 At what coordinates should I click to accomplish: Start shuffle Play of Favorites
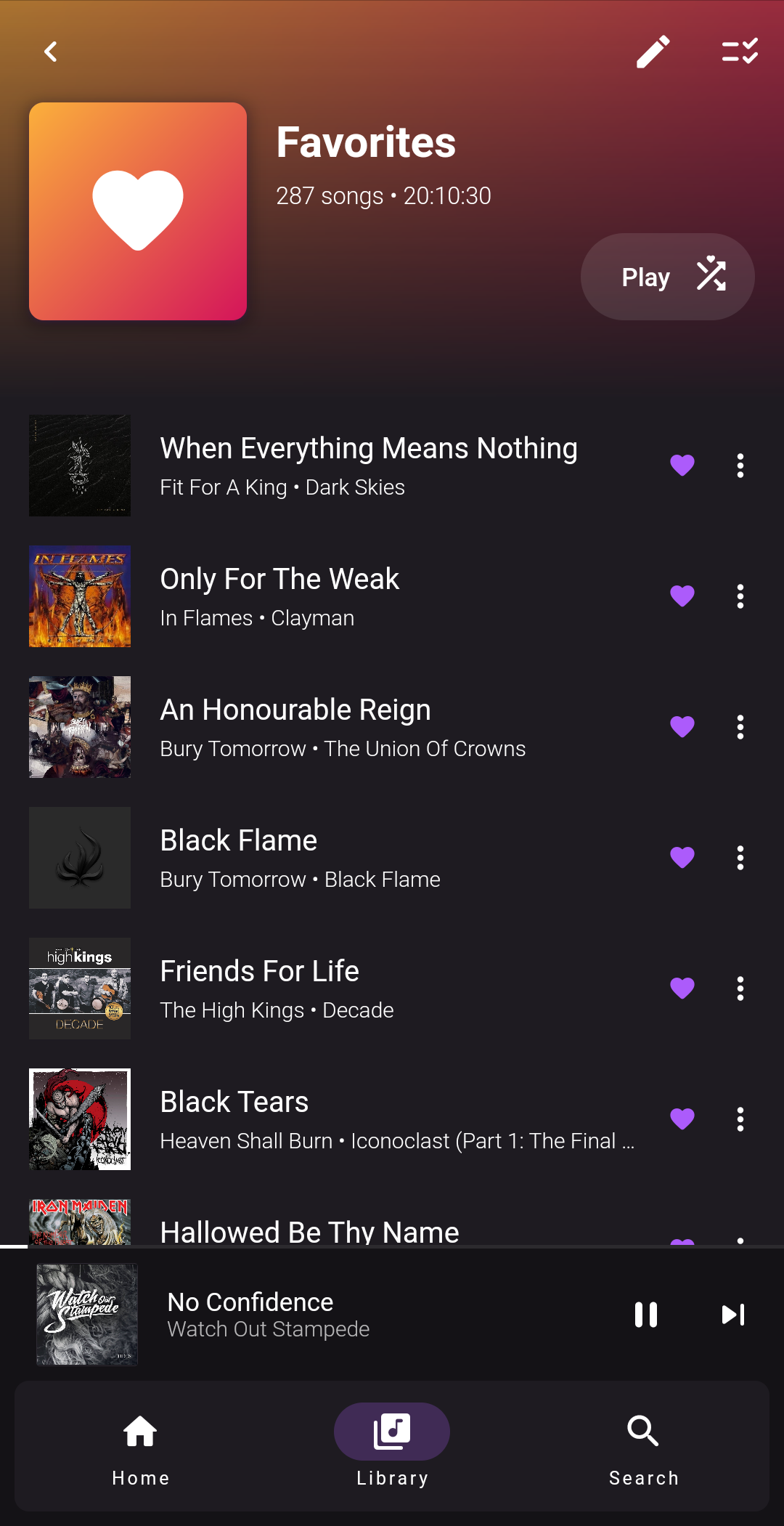point(667,277)
